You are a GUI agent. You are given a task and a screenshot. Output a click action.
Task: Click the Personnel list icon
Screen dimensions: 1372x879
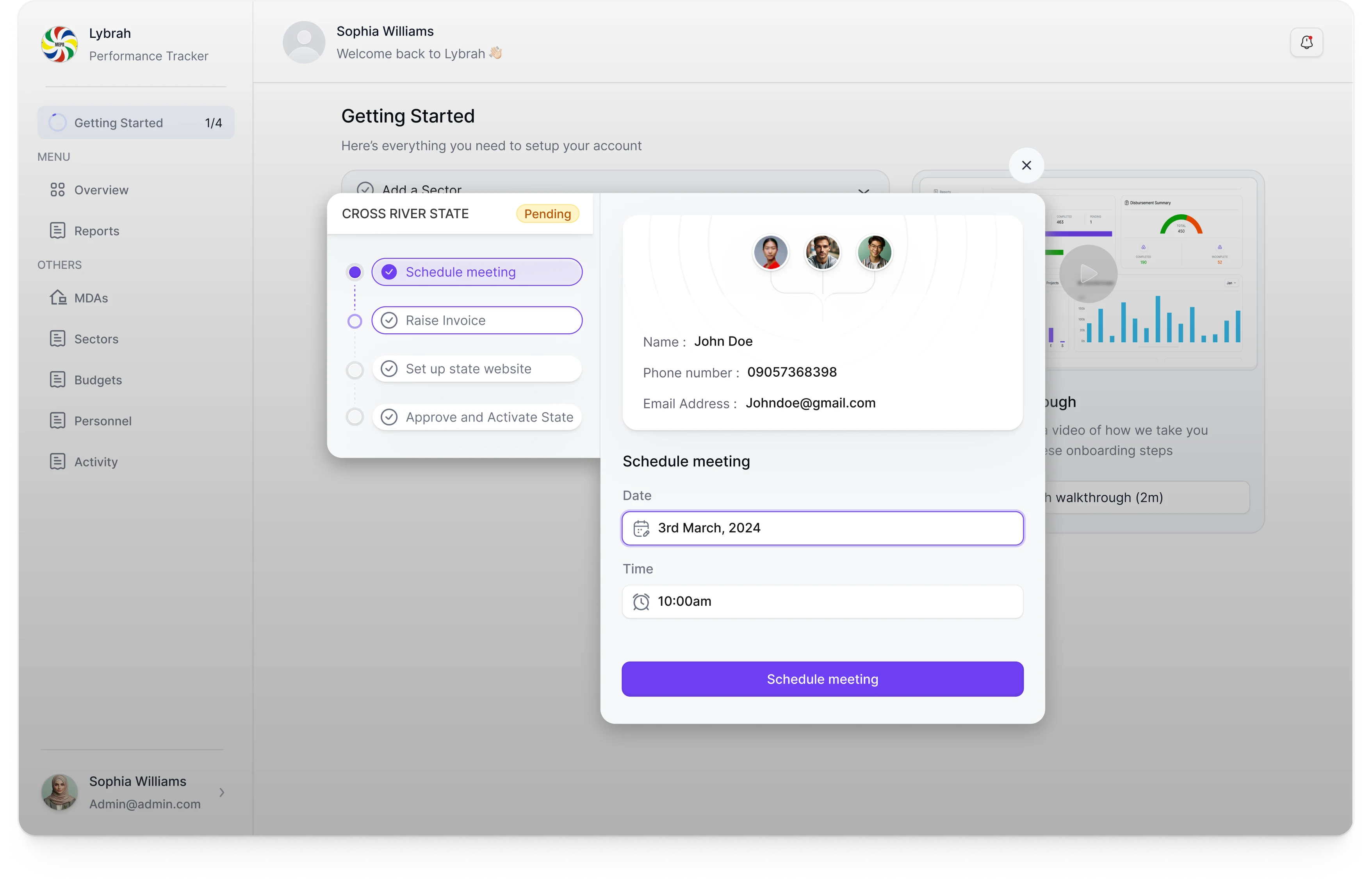[58, 421]
